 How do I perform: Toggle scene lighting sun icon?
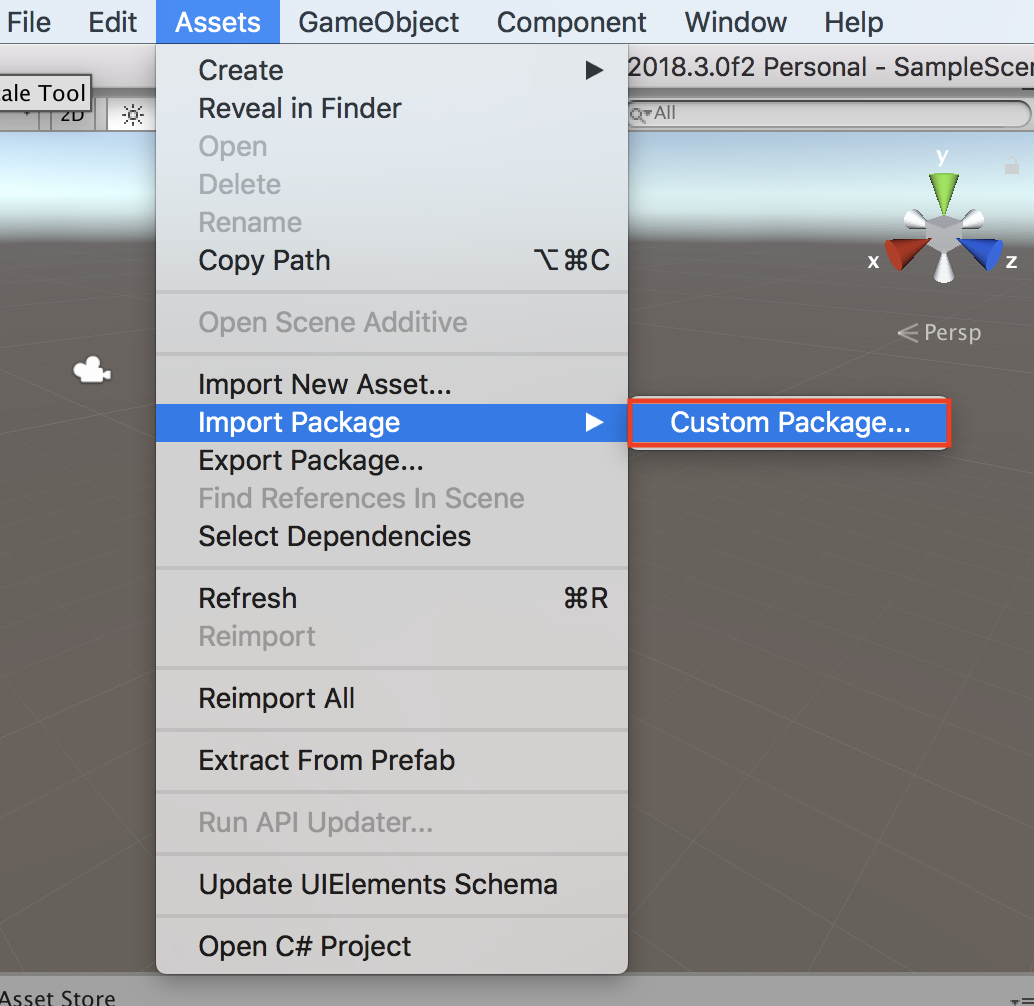point(133,116)
